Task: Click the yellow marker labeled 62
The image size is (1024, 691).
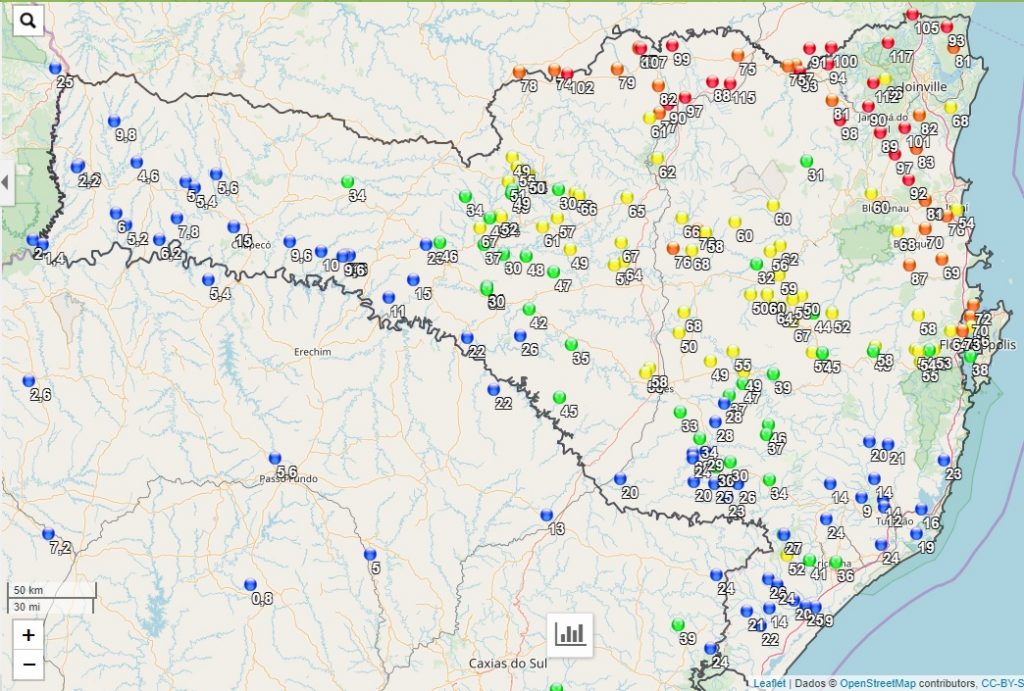Action: click(x=657, y=158)
